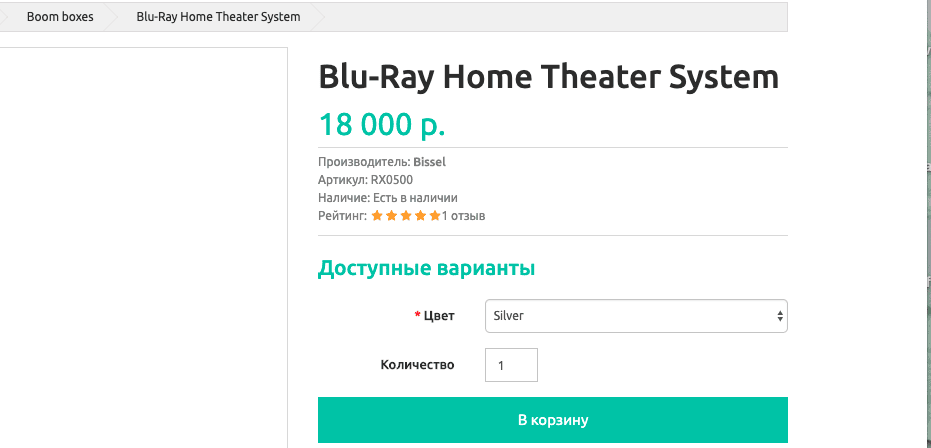
Task: Click the fifth rating star
Action: point(435,216)
